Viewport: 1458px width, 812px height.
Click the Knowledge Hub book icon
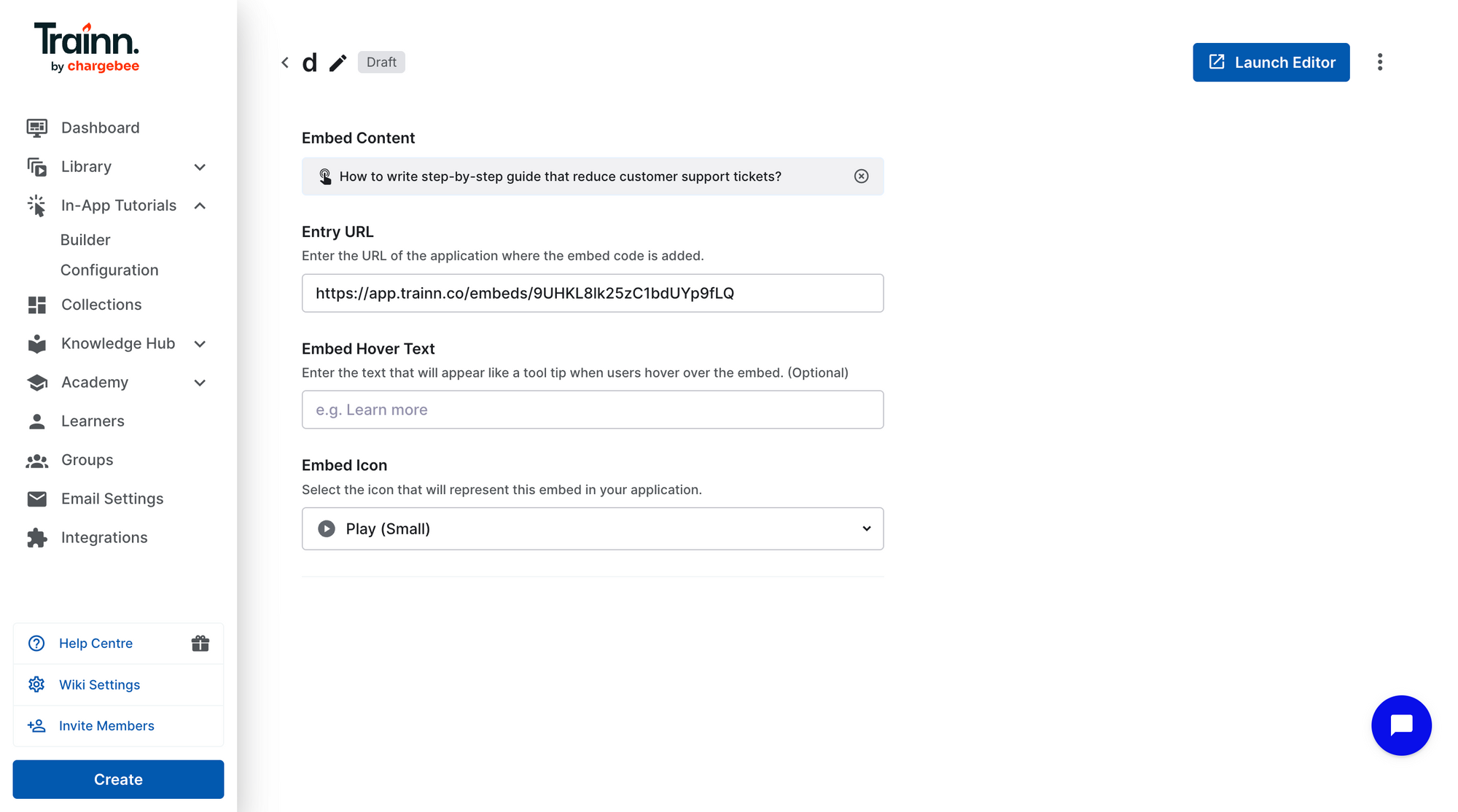click(37, 344)
